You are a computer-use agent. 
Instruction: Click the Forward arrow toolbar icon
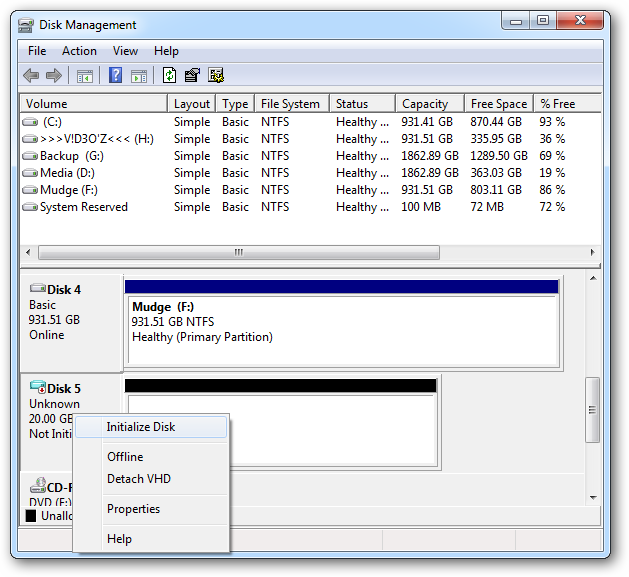(x=54, y=75)
